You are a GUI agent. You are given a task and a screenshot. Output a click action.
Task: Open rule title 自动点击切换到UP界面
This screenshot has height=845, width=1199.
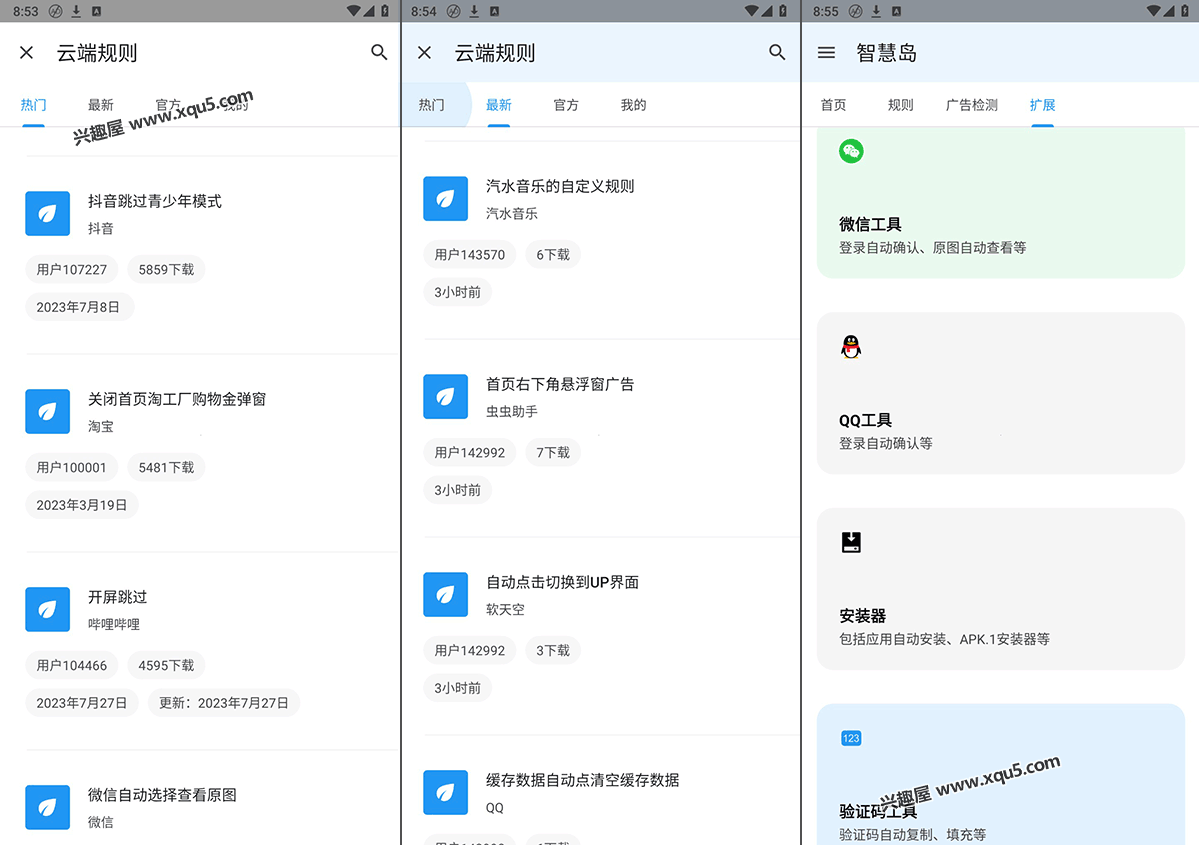click(x=562, y=583)
